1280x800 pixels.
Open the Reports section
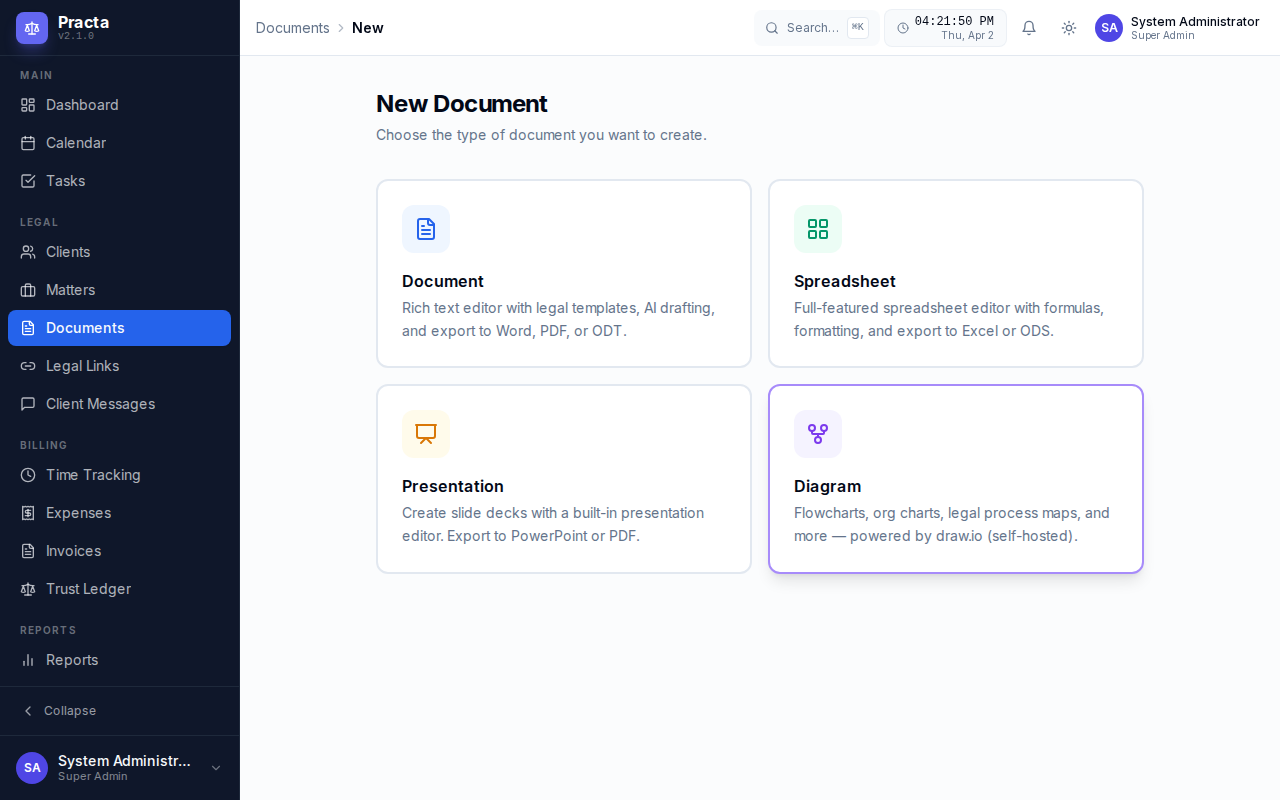[x=72, y=660]
